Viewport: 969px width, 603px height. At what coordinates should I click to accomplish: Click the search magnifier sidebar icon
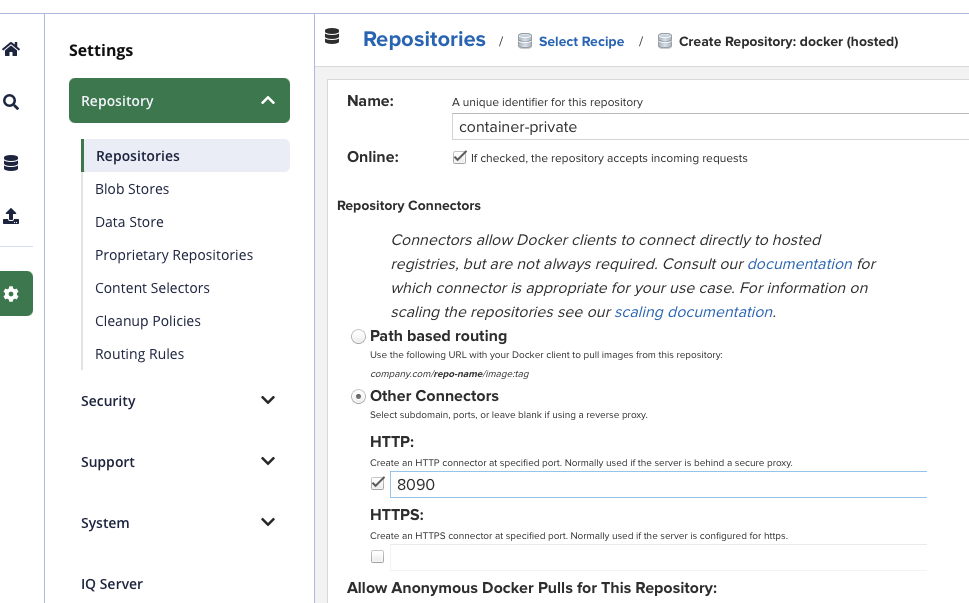coord(11,102)
